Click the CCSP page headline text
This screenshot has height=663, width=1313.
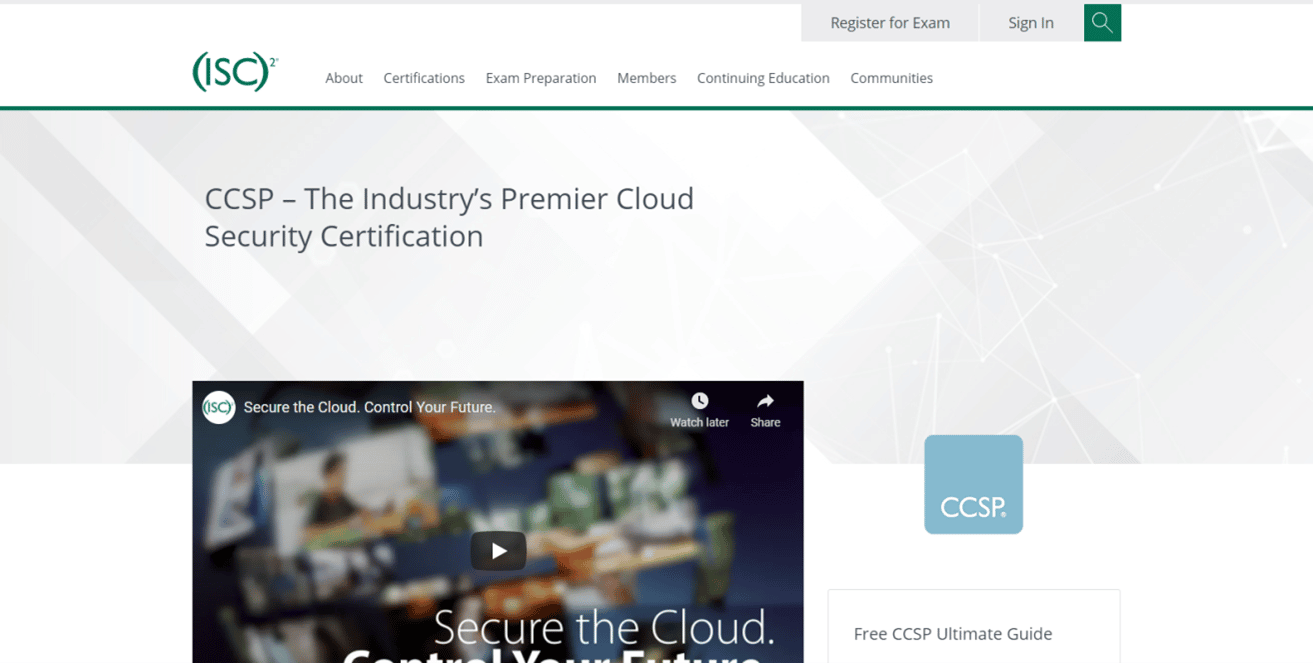[x=449, y=217]
